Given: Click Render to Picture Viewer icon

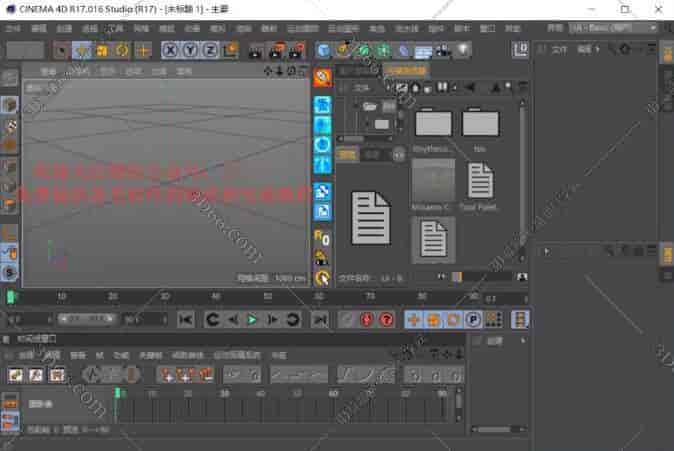Looking at the screenshot, I should (276, 51).
